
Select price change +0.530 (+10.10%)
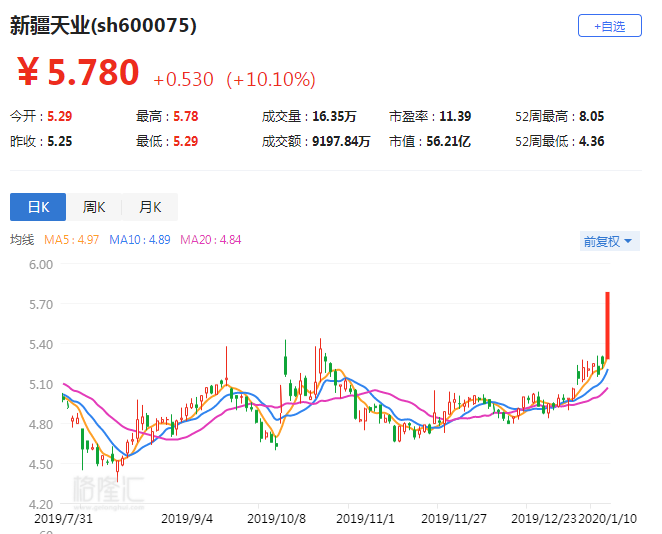point(234,79)
